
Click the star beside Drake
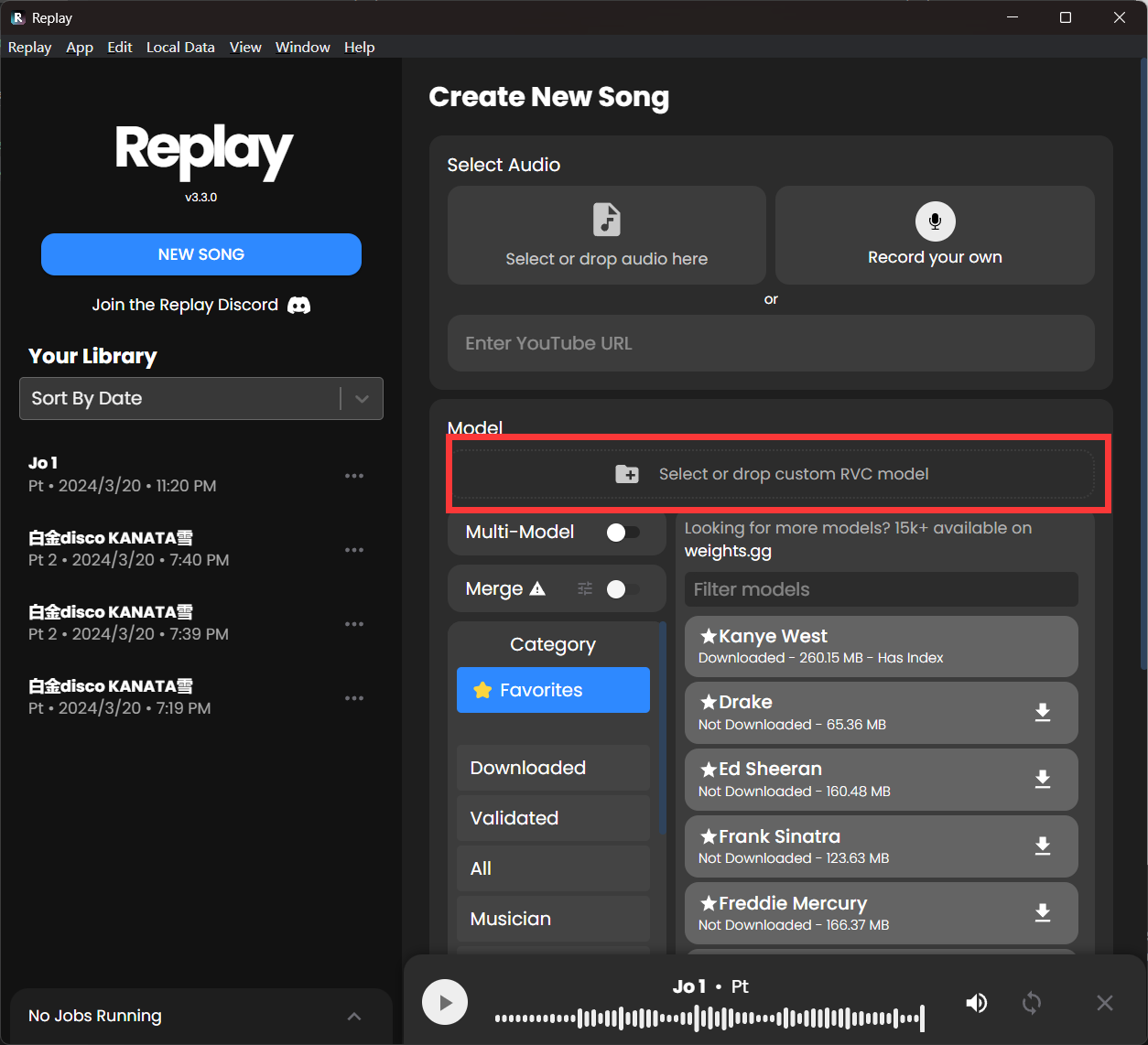click(x=709, y=702)
